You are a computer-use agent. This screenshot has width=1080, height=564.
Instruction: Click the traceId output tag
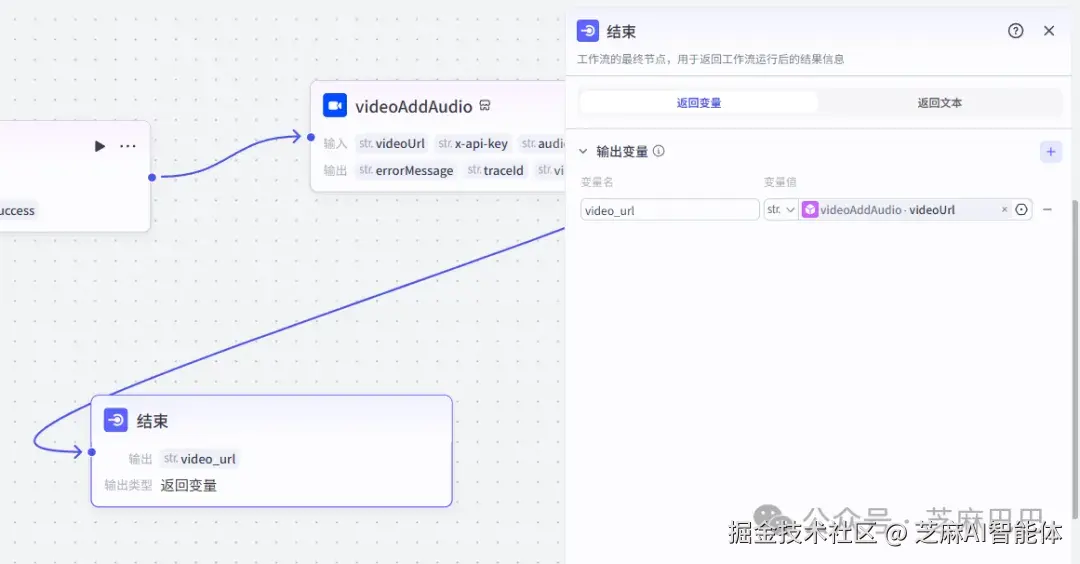tap(495, 170)
